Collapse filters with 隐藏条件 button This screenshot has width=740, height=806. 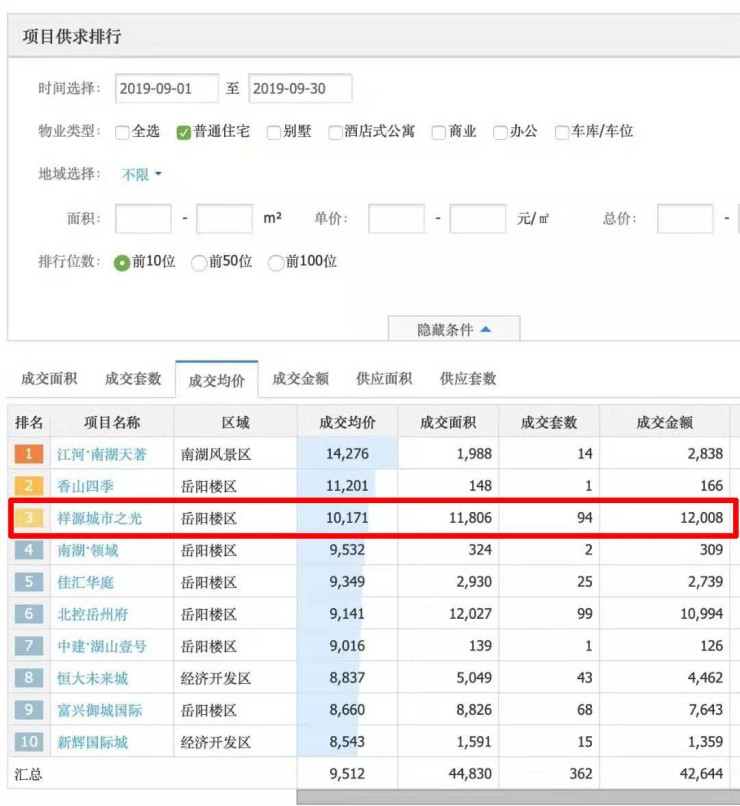click(454, 329)
